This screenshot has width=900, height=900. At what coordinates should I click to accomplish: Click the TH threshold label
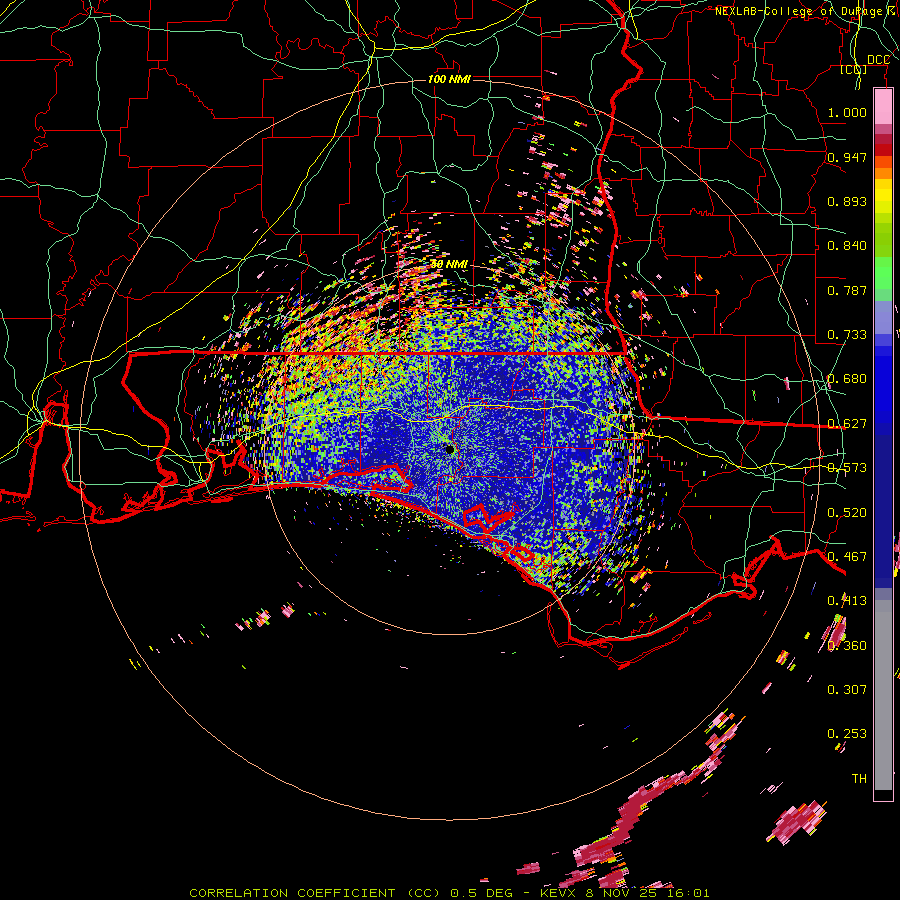(859, 779)
